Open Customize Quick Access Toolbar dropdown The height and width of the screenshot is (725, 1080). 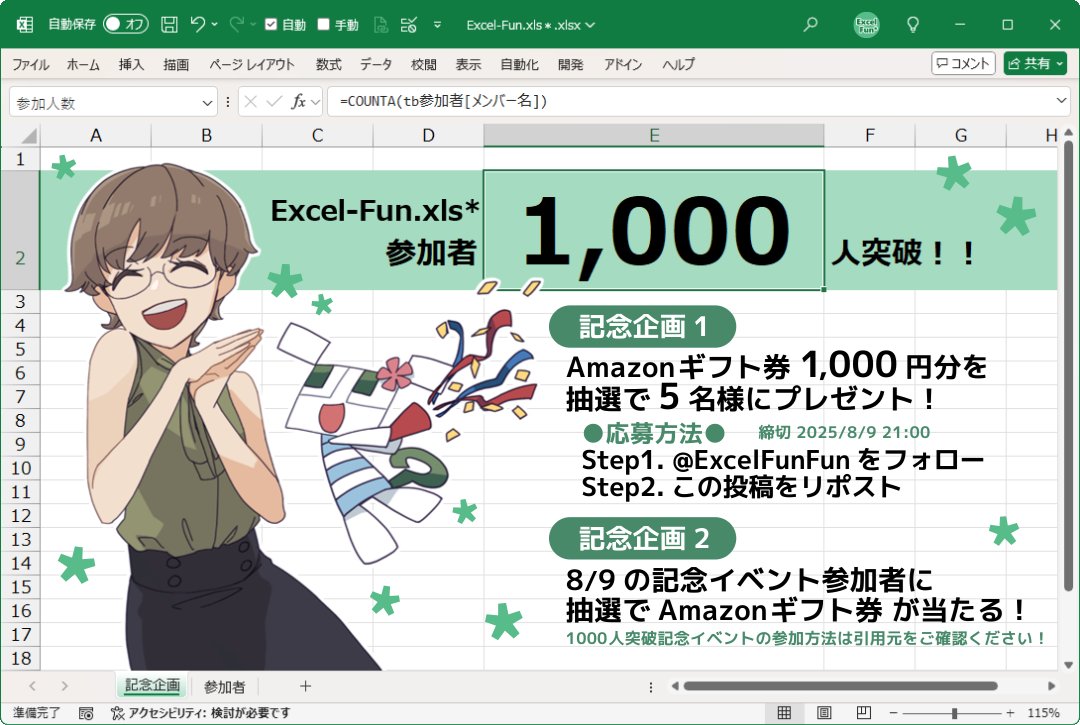pos(437,25)
